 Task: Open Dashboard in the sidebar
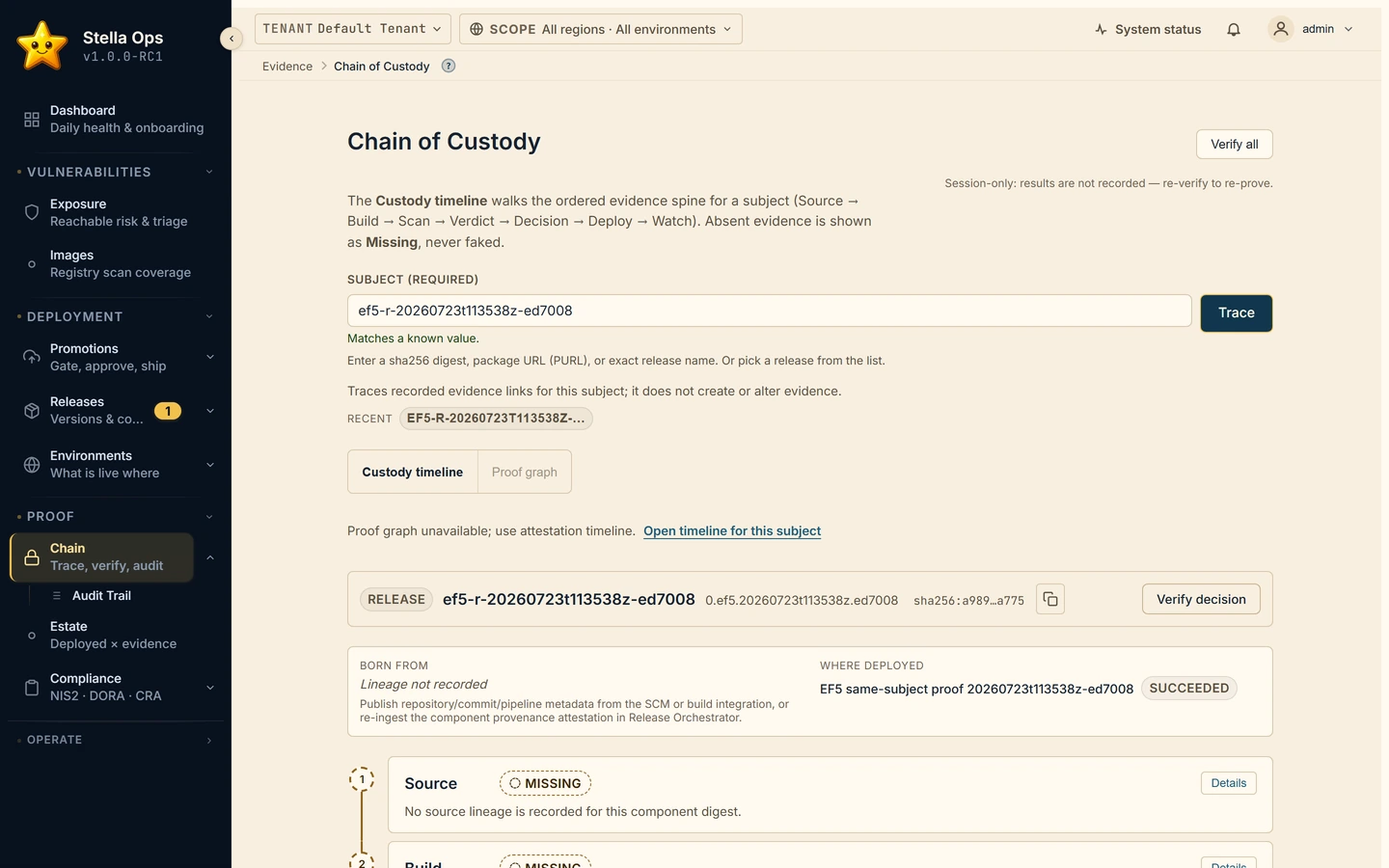point(116,119)
